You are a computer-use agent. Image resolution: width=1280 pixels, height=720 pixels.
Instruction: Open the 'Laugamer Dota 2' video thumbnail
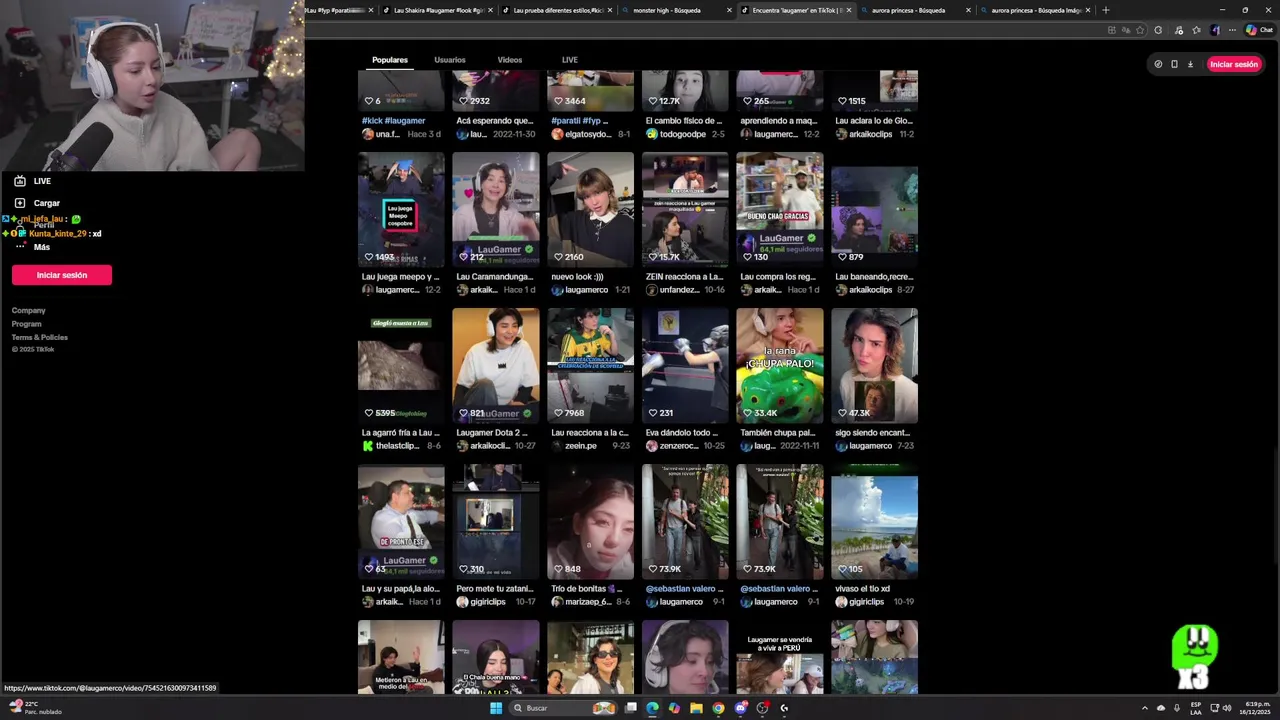pos(495,365)
